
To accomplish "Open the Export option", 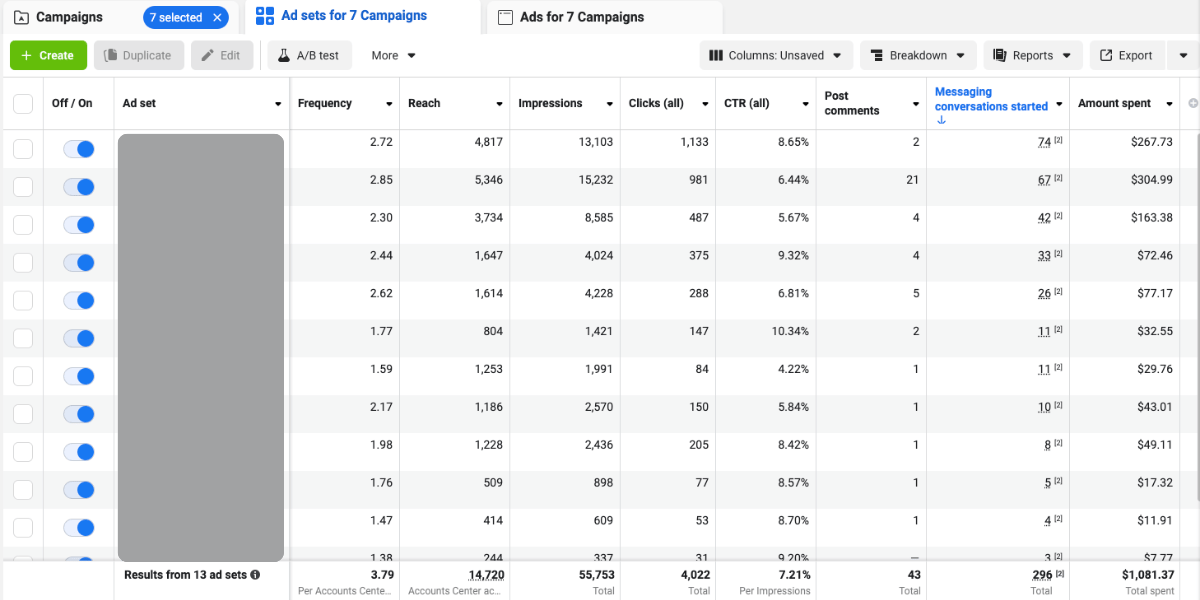I will point(1126,56).
